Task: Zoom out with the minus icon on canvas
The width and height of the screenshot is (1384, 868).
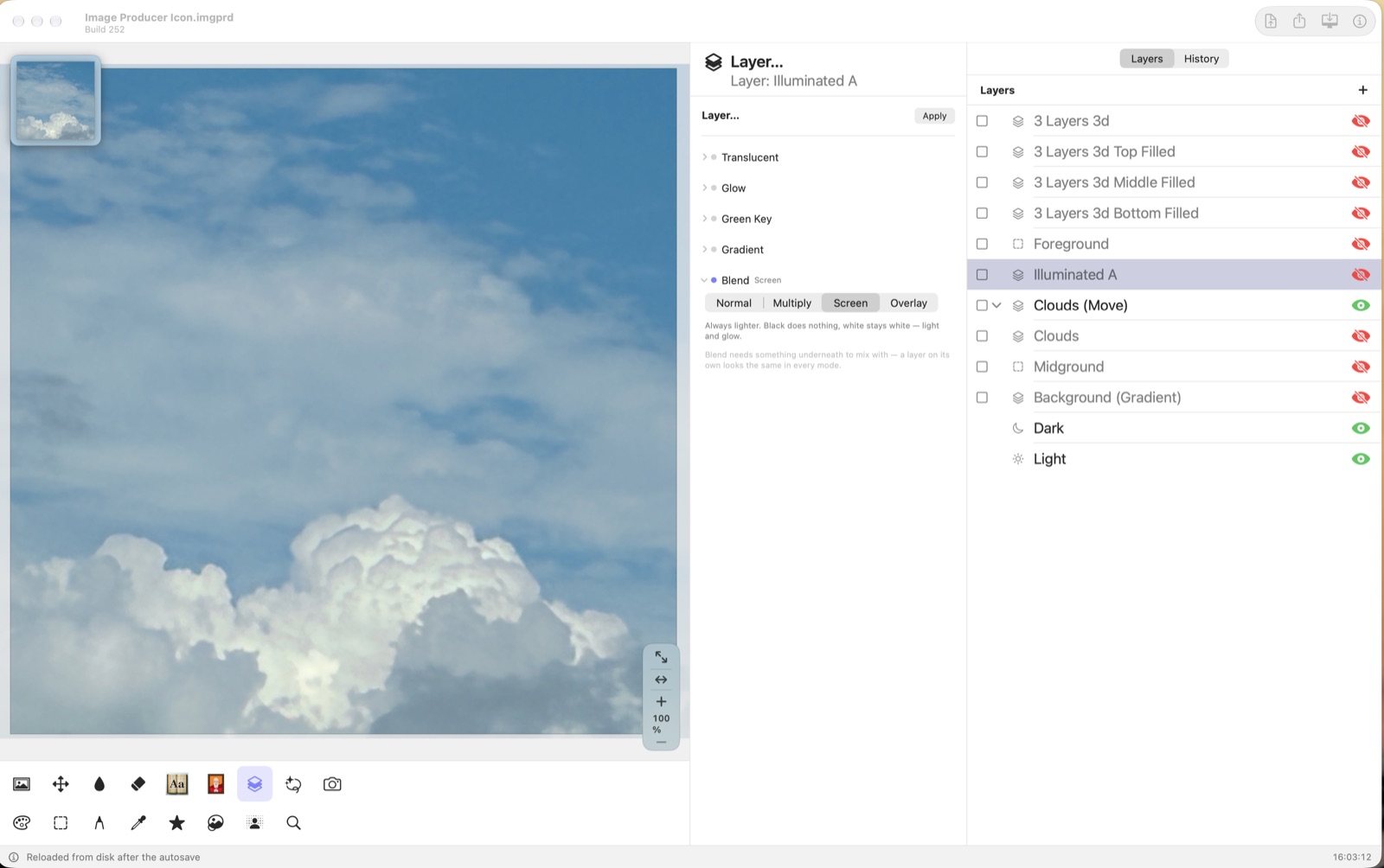Action: tap(661, 742)
